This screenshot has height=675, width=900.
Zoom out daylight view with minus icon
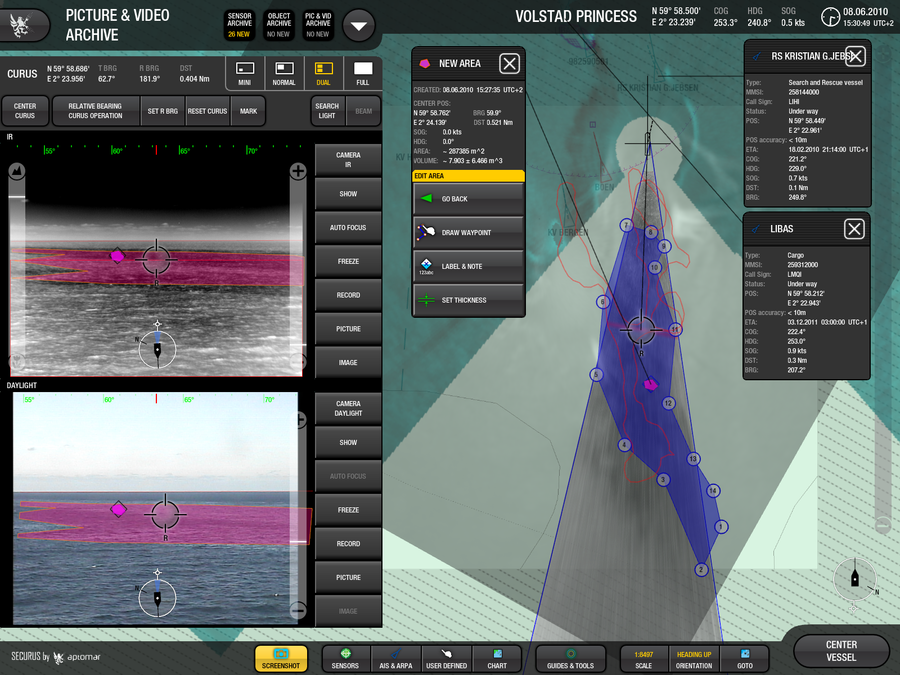[x=298, y=610]
